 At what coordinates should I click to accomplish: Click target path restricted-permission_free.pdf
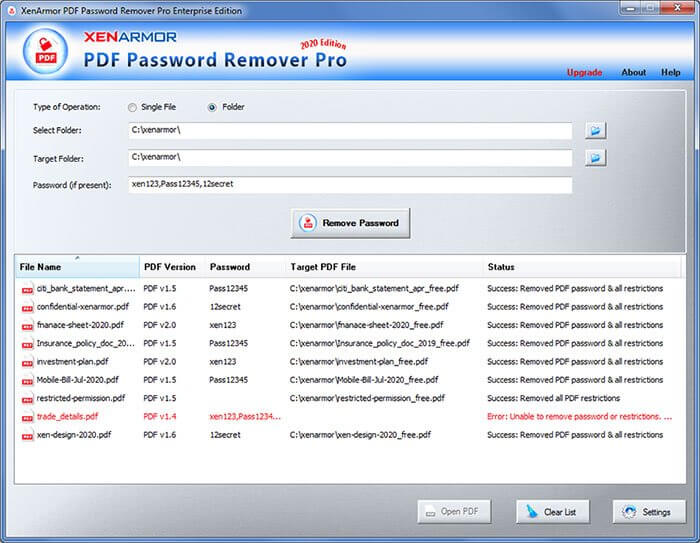pos(367,398)
